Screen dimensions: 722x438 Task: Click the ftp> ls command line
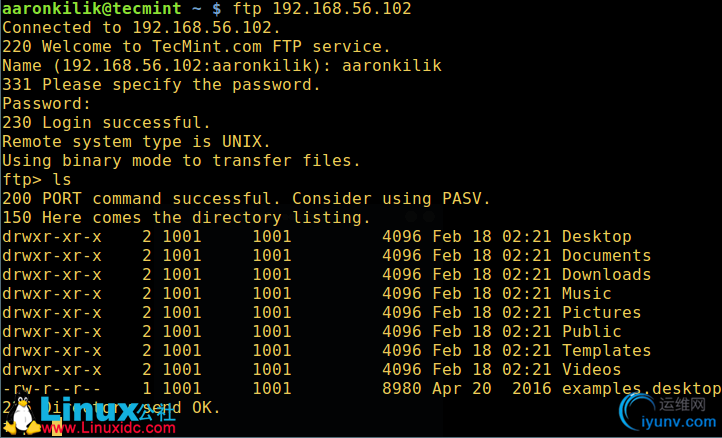point(37,180)
